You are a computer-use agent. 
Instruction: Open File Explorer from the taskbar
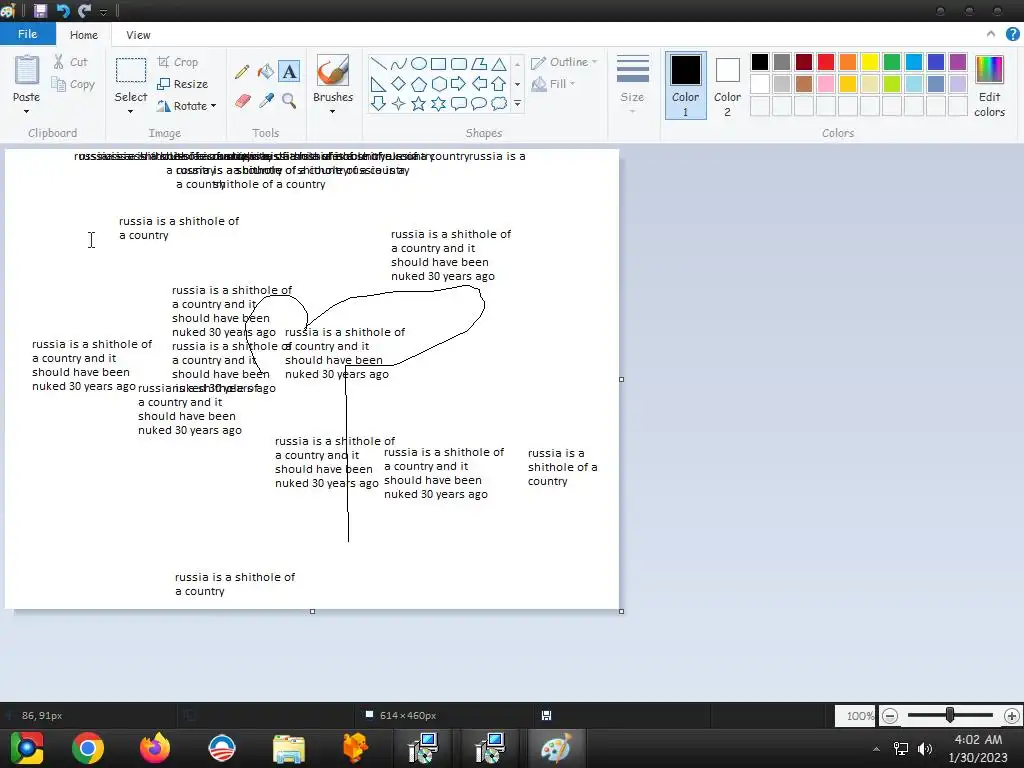point(289,748)
